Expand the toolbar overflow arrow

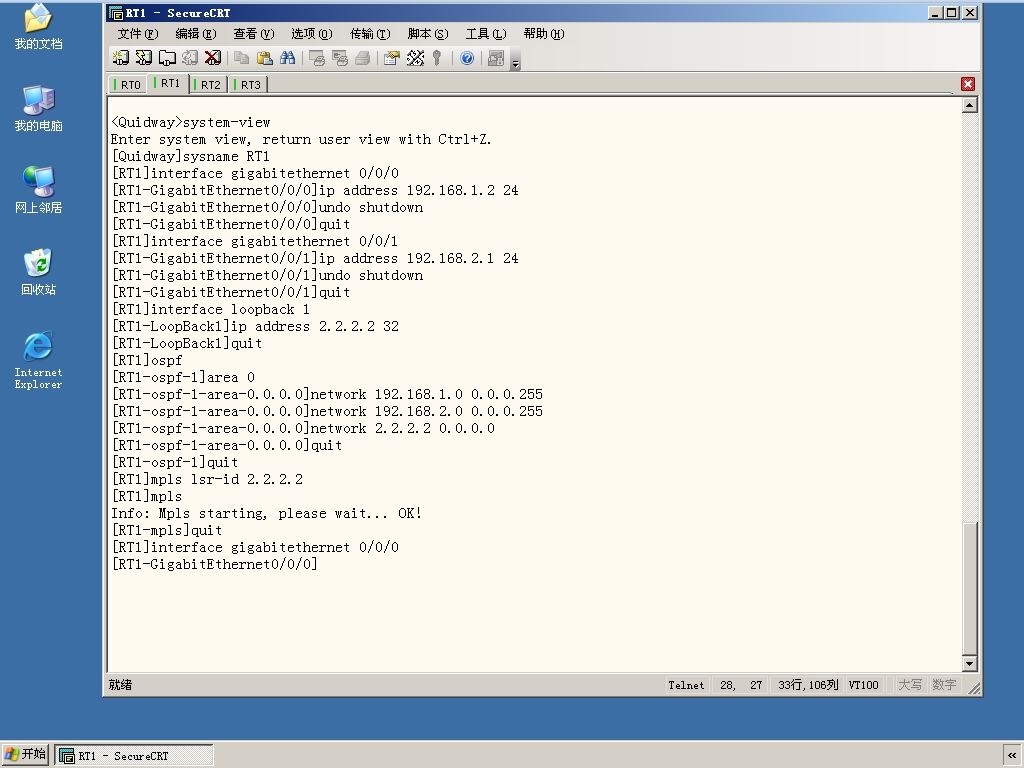(516, 62)
